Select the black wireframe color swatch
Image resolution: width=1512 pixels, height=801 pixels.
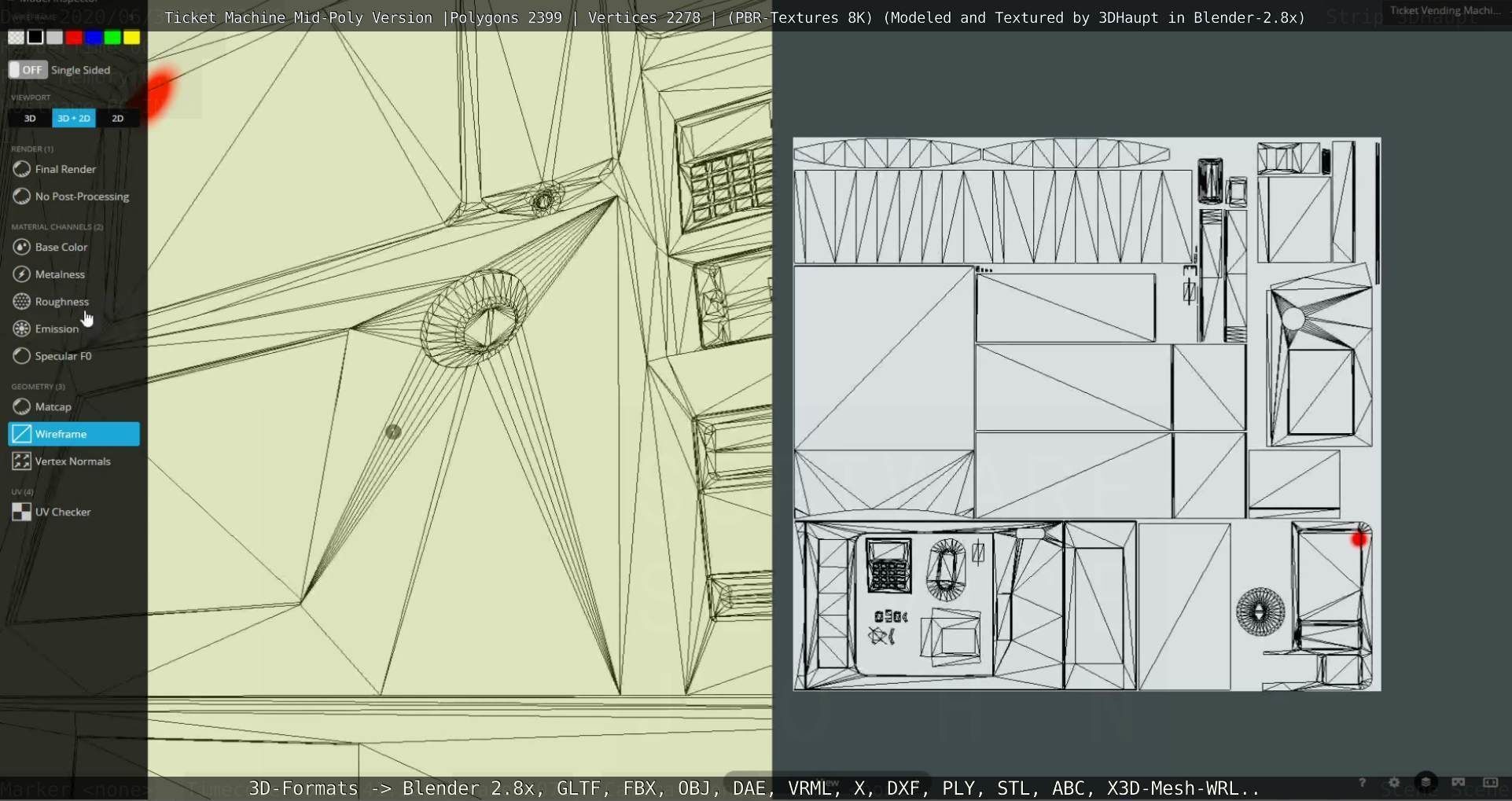[35, 38]
